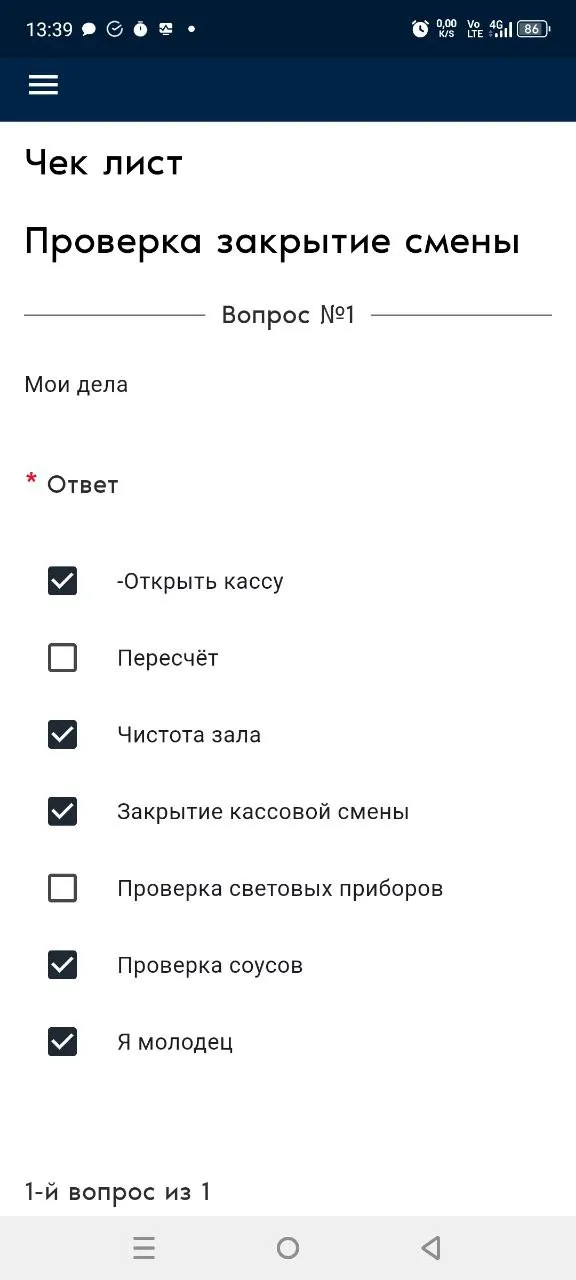The width and height of the screenshot is (576, 1280).
Task: Enable Проверка световых приборов checkbox
Action: (62, 888)
